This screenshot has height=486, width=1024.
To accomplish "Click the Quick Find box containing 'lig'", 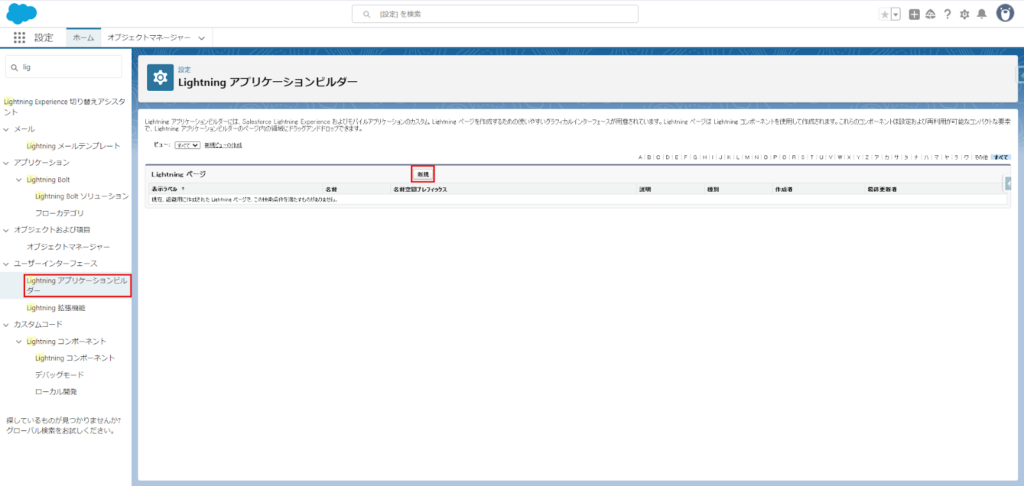I will click(x=63, y=67).
